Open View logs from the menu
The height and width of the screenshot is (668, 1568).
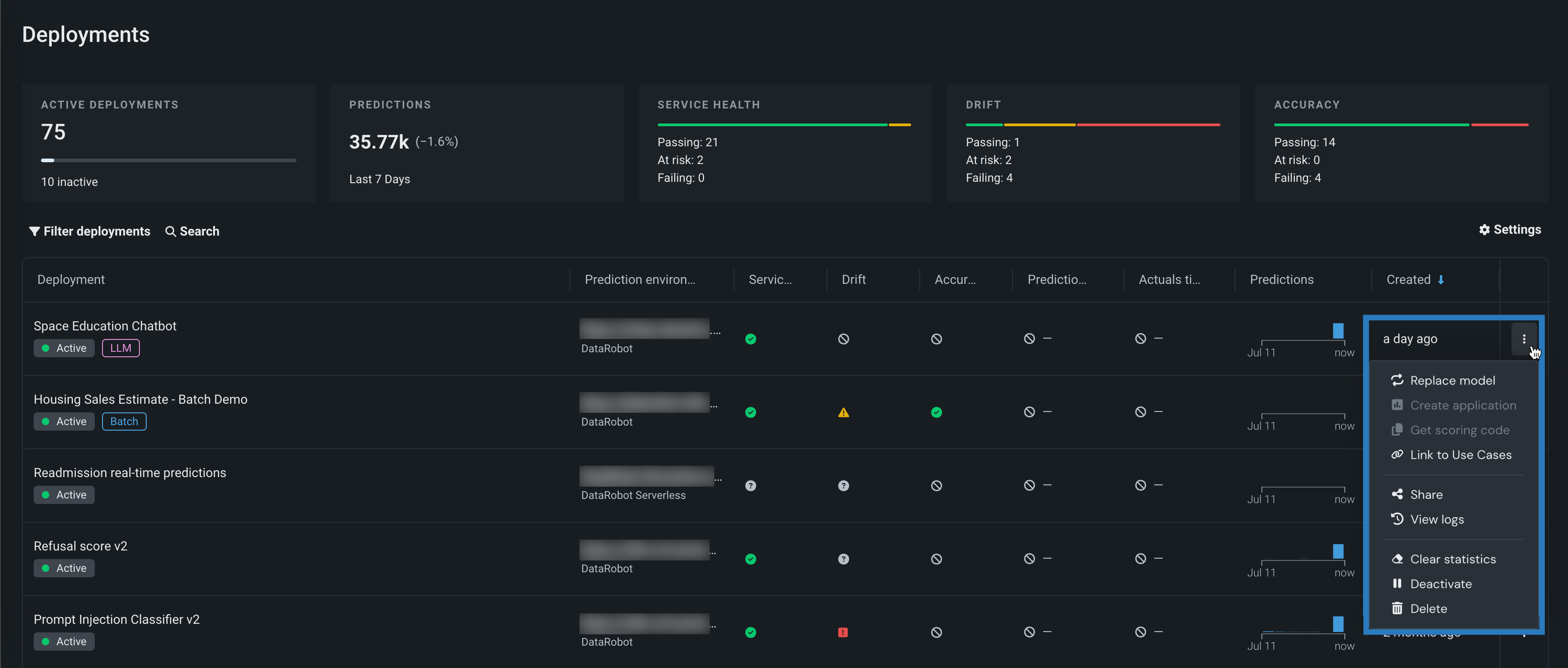click(1436, 519)
